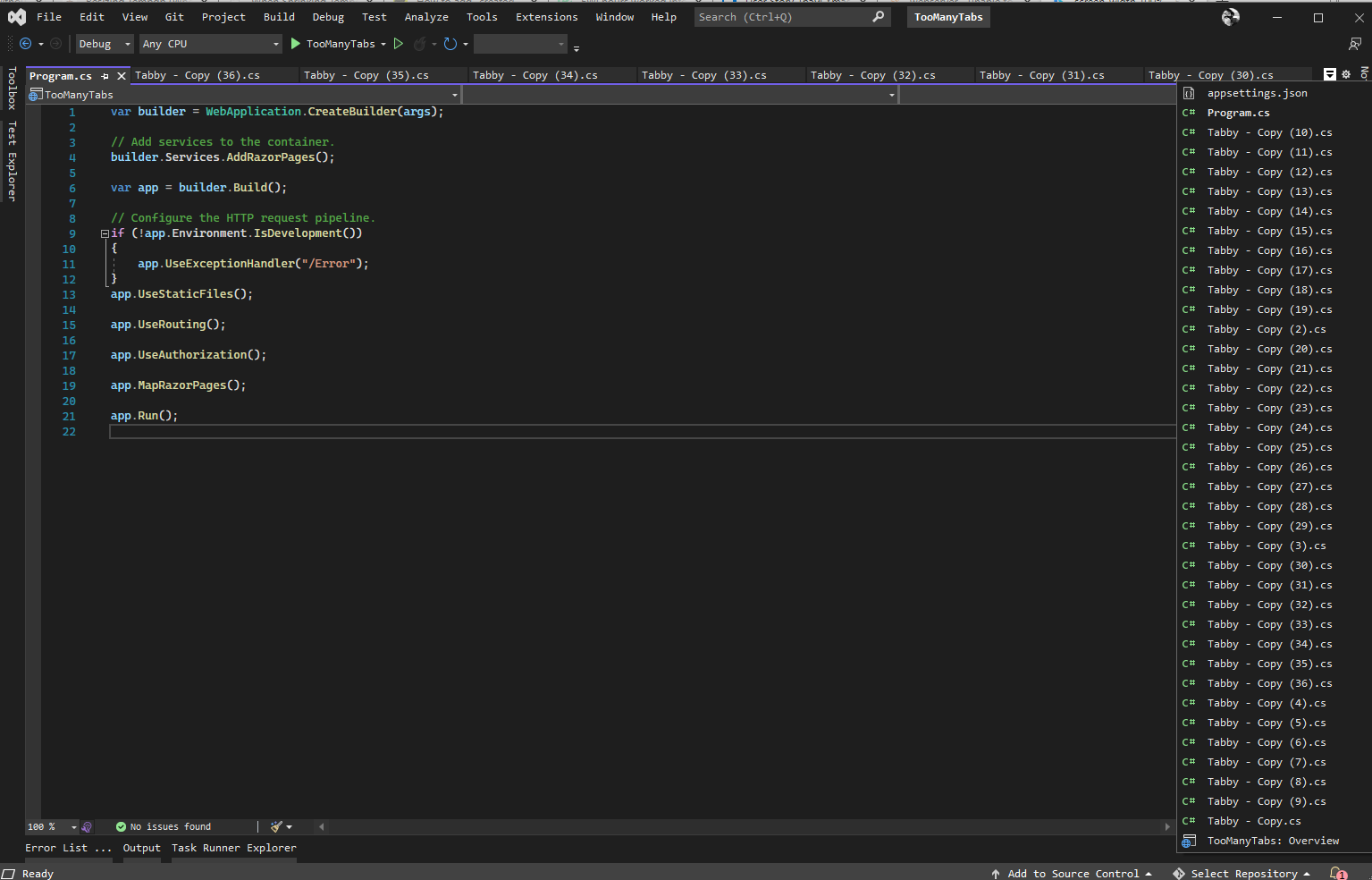Open tab settings gear icon
This screenshot has width=1372, height=880.
point(1346,75)
